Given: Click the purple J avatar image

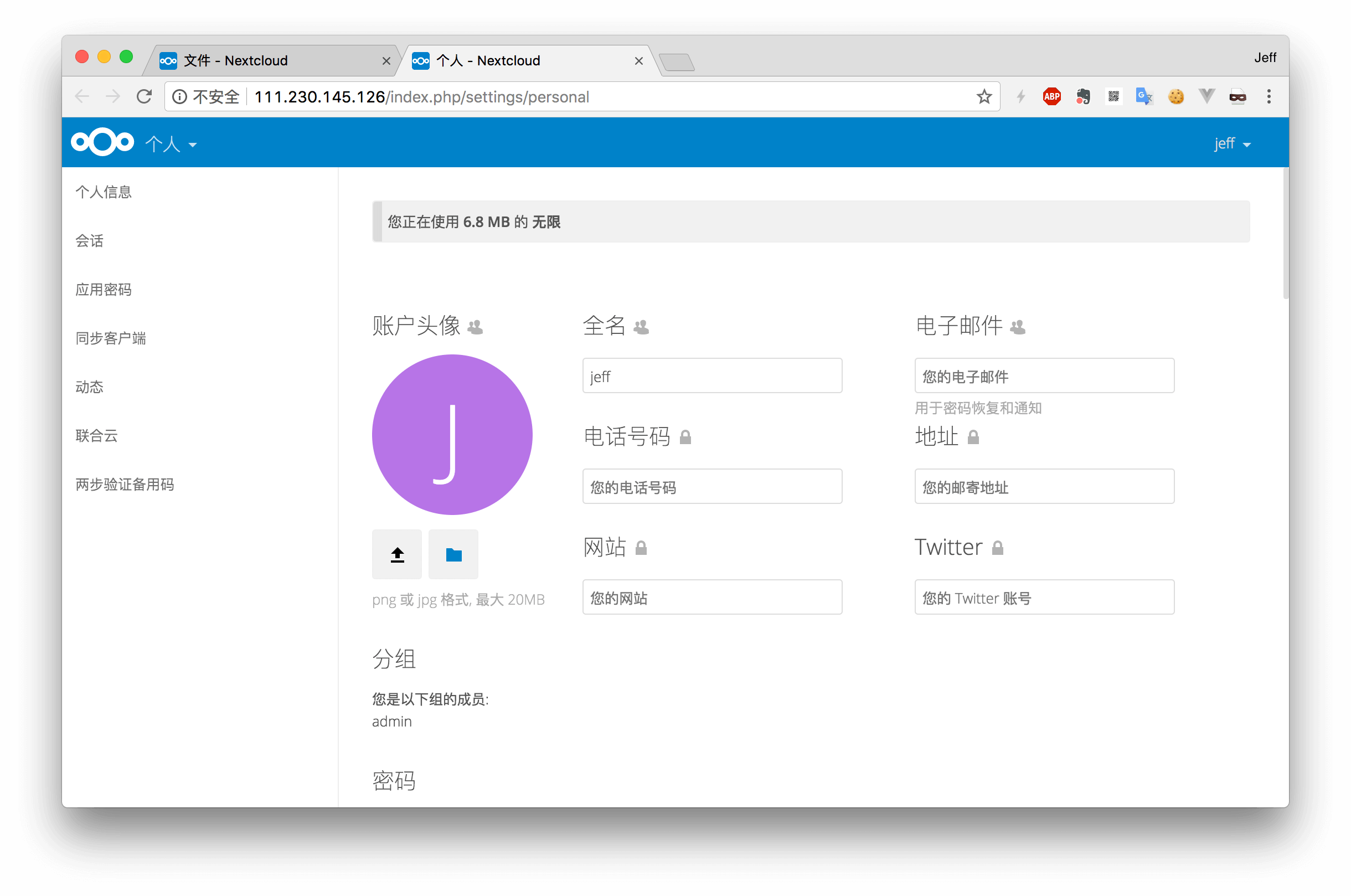Looking at the screenshot, I should pos(452,435).
